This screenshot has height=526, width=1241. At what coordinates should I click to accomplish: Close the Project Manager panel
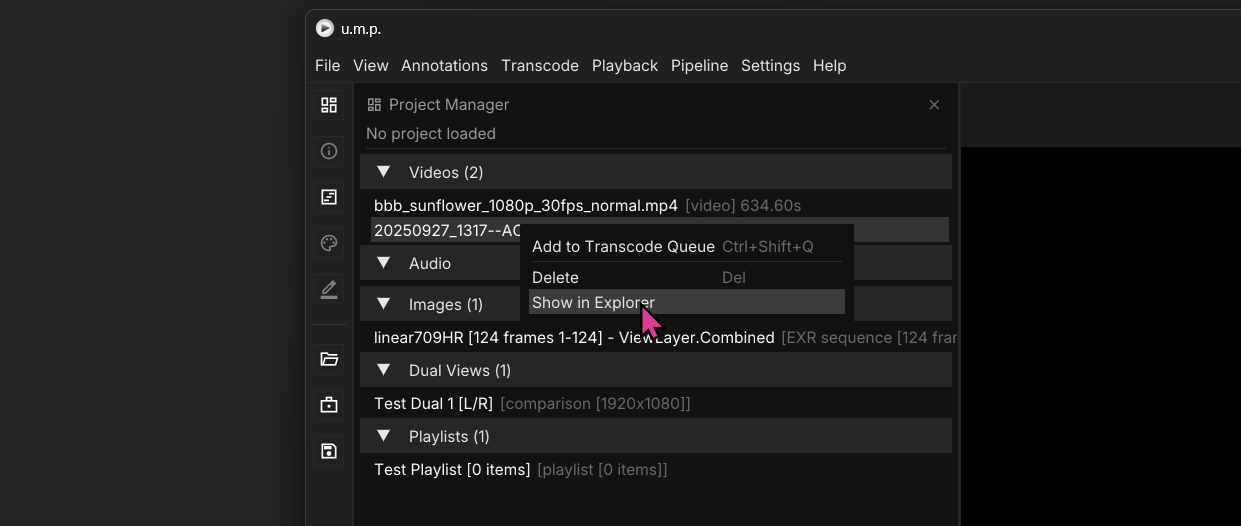pos(934,105)
